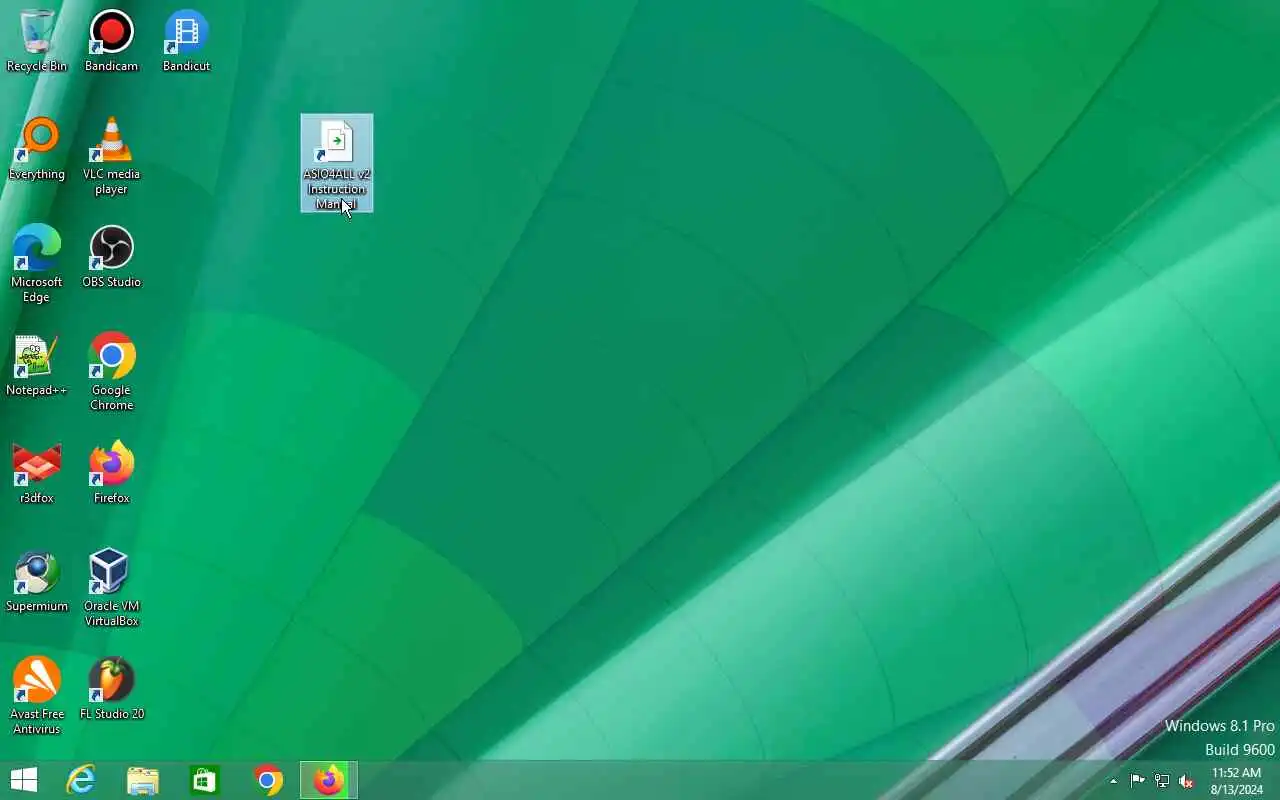The image size is (1280, 800).
Task: Show hidden system tray icons
Action: tap(1114, 781)
